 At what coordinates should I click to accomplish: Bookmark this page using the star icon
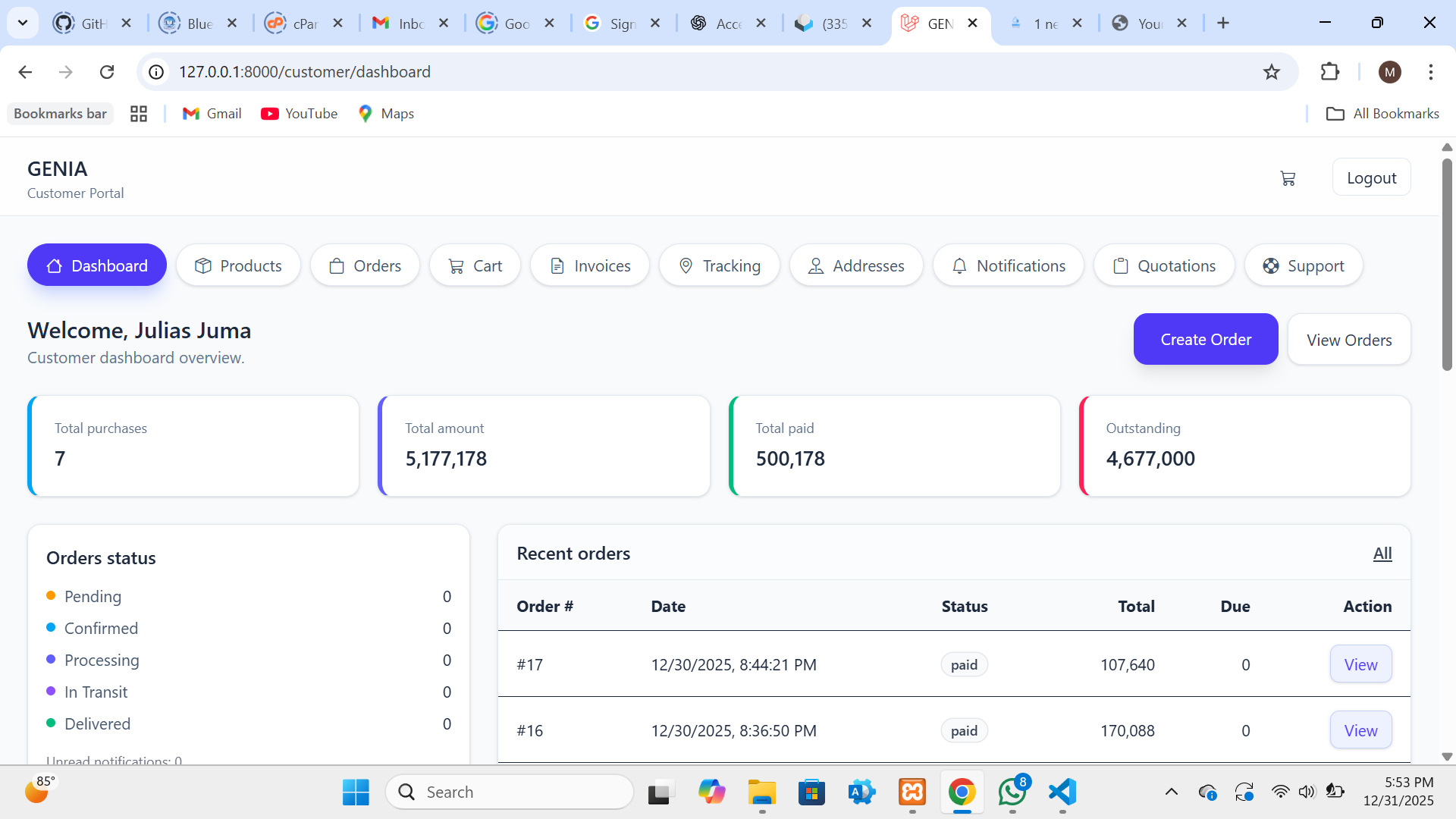pyautogui.click(x=1272, y=71)
